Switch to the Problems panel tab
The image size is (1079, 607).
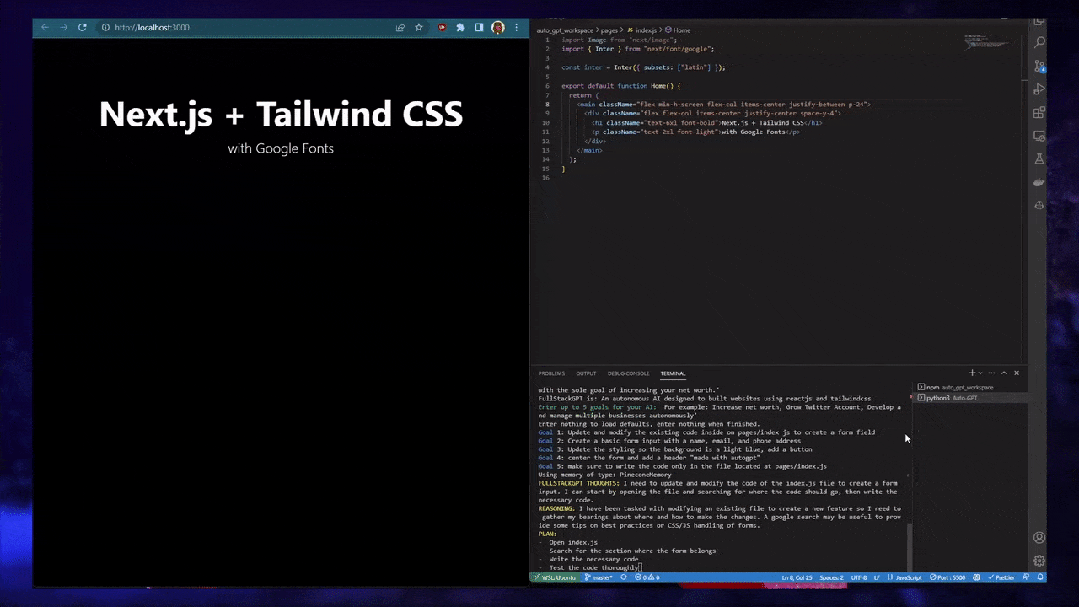(x=551, y=374)
